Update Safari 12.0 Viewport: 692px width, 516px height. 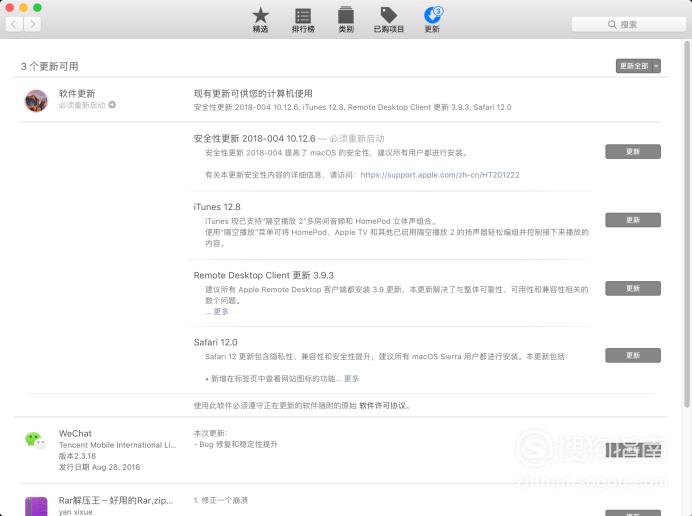click(x=633, y=355)
